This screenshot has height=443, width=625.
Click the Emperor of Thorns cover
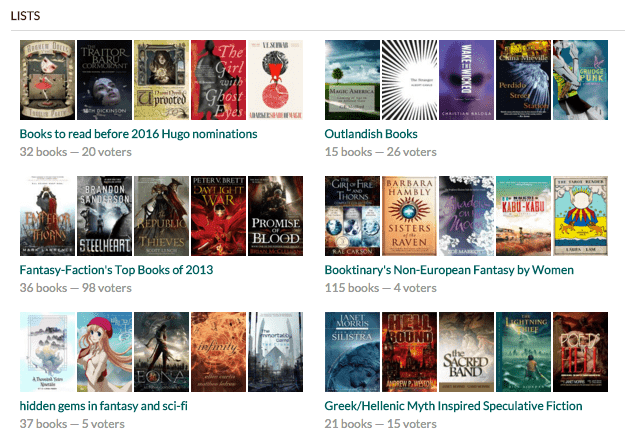[47, 216]
